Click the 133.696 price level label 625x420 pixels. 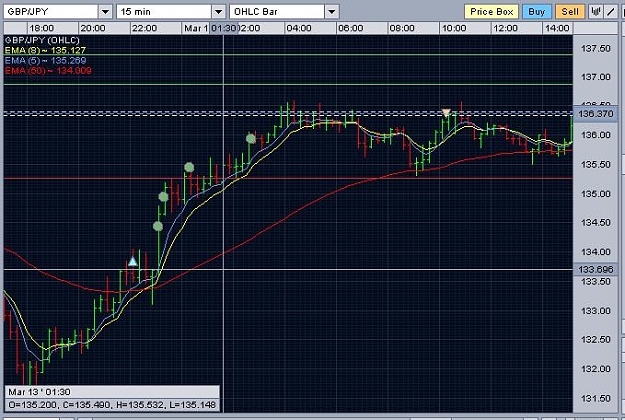point(596,269)
